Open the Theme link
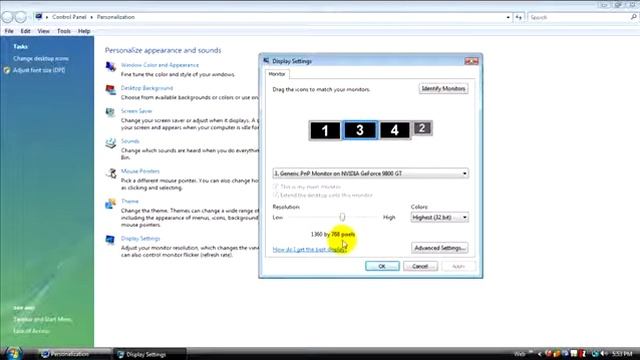This screenshot has height=360, width=640. (130, 201)
